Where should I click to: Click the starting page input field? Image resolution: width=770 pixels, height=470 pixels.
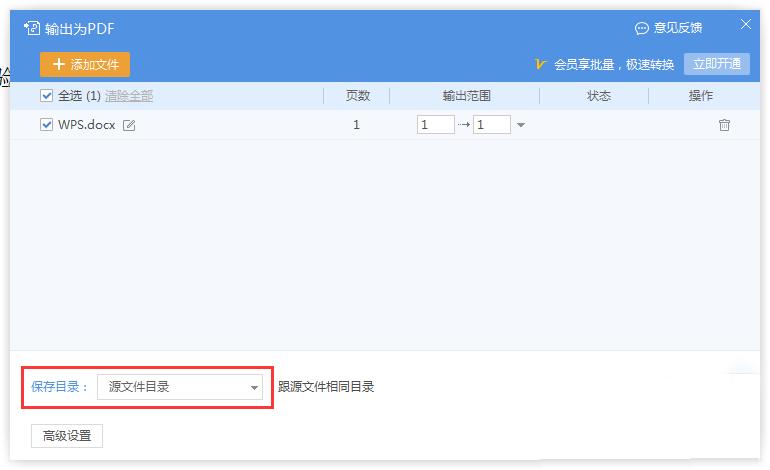tap(436, 125)
